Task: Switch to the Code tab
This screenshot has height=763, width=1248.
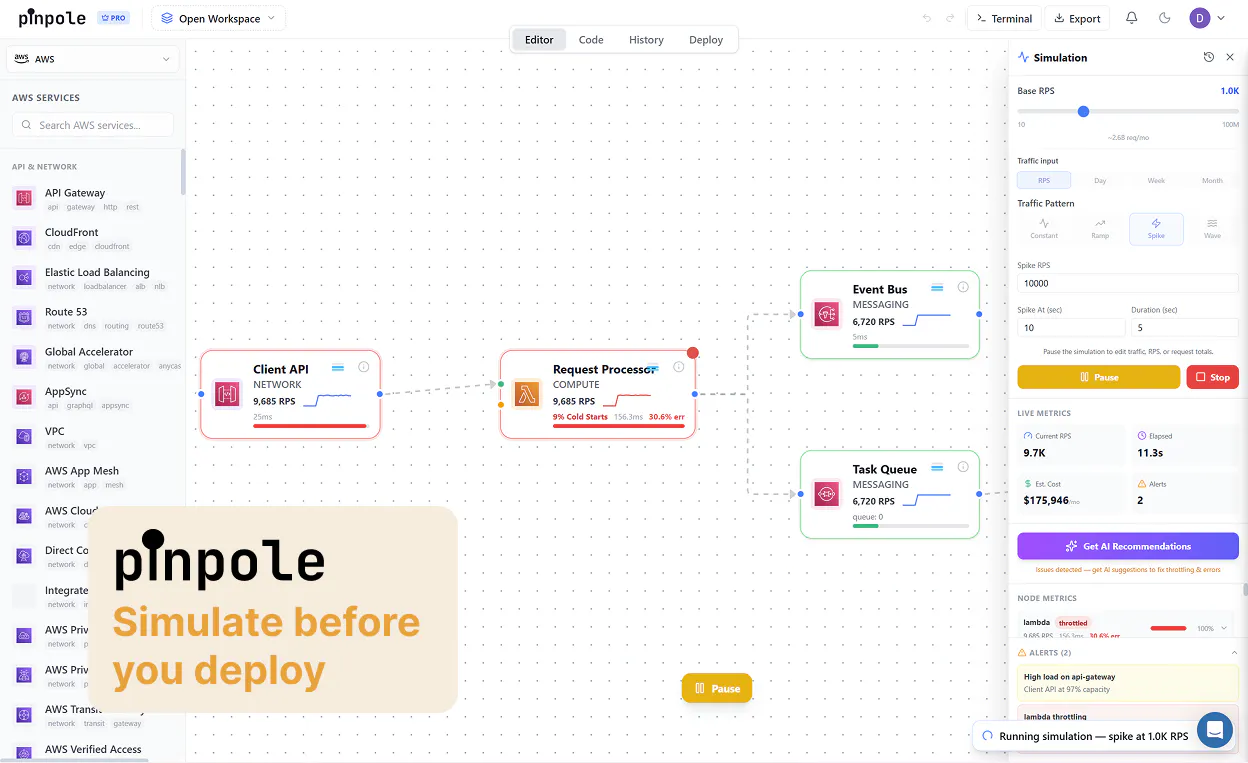Action: point(591,40)
